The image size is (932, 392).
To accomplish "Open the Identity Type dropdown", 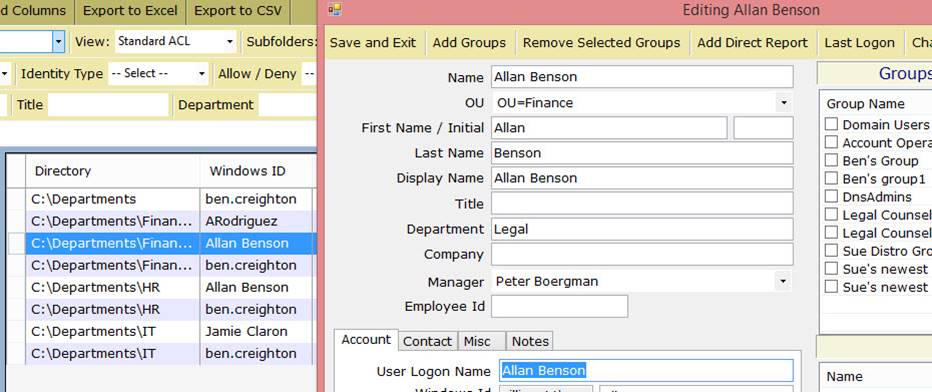I will pyautogui.click(x=202, y=74).
